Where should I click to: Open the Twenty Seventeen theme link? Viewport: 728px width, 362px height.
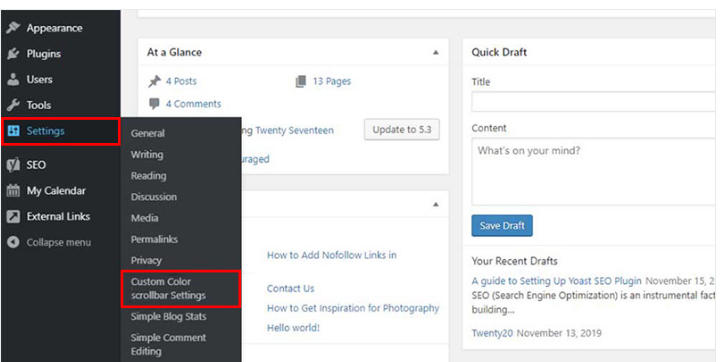(294, 130)
